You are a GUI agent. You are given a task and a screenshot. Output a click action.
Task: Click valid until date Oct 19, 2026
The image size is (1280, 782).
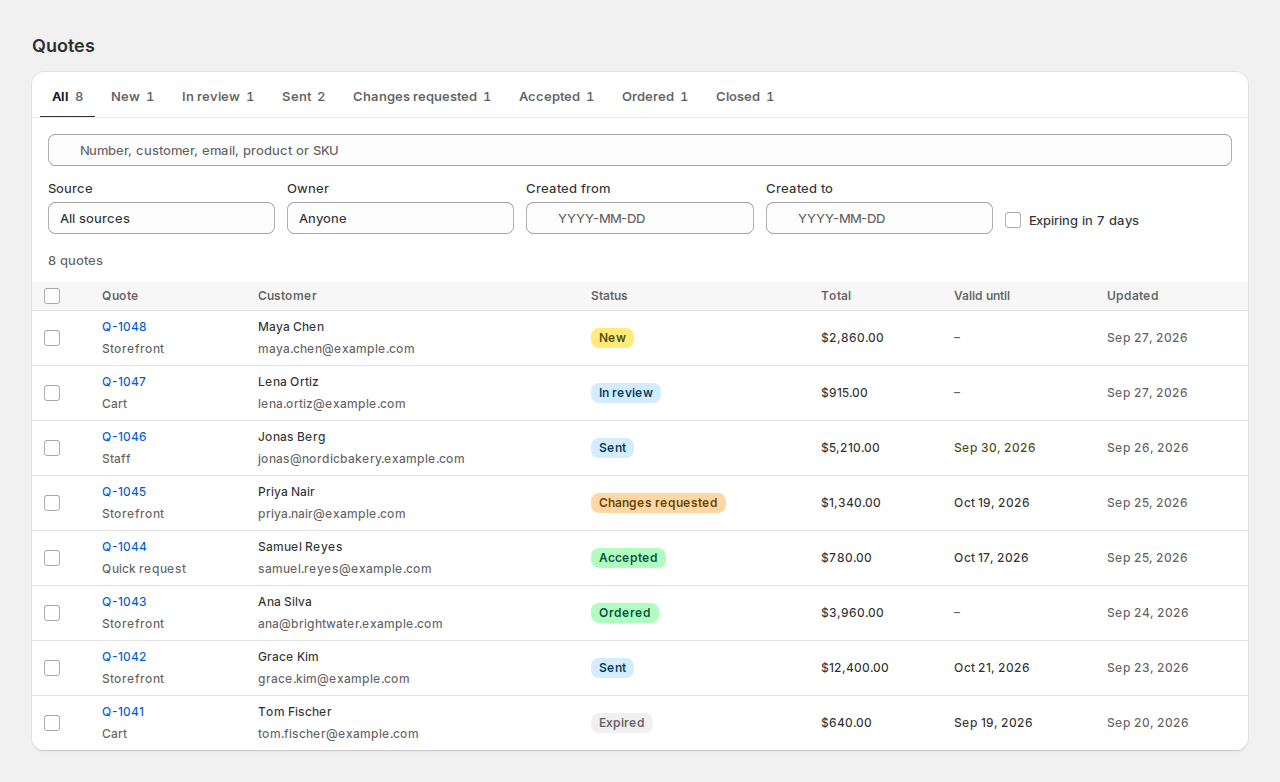[992, 503]
